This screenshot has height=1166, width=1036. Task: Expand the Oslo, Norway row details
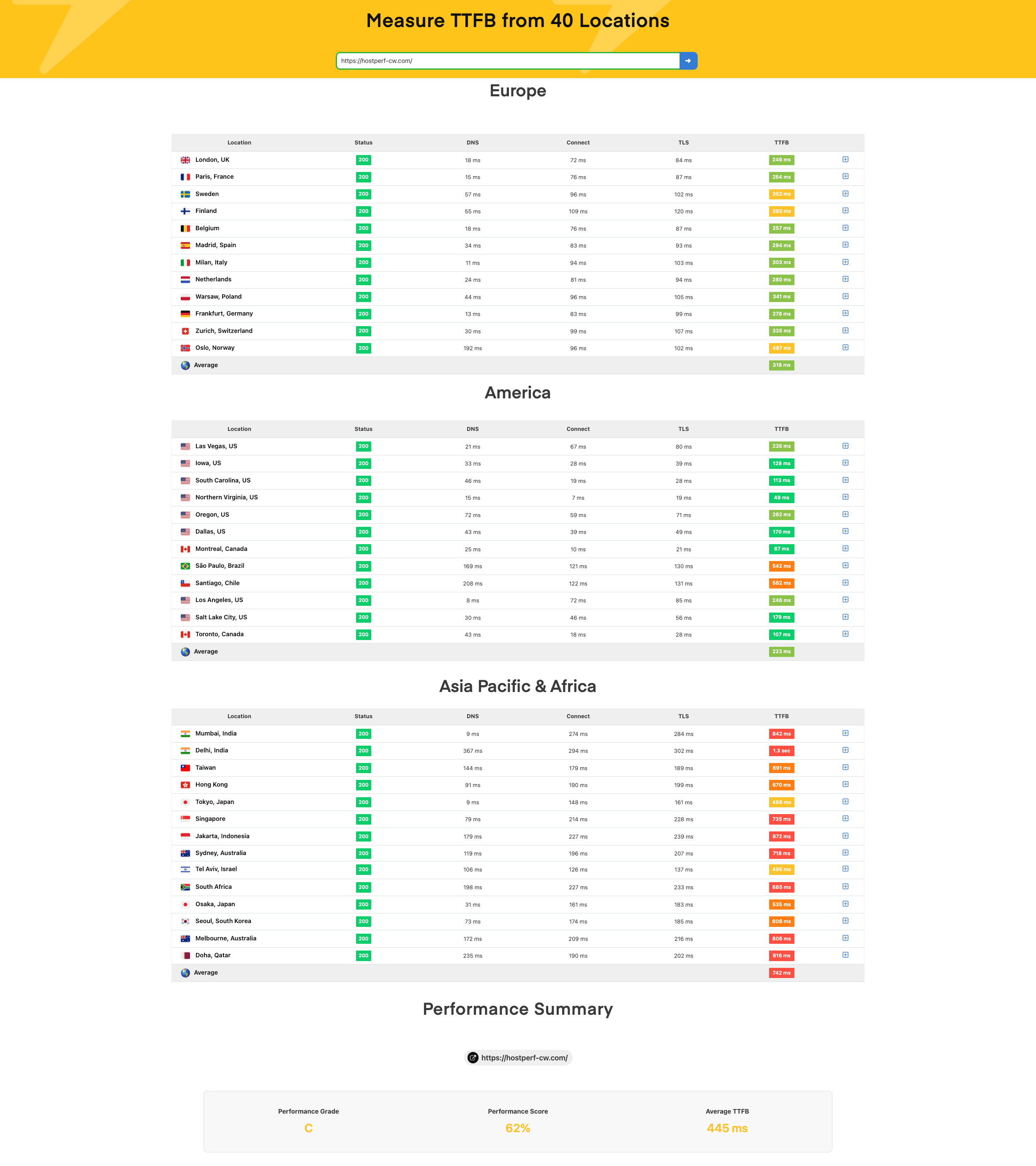point(845,347)
